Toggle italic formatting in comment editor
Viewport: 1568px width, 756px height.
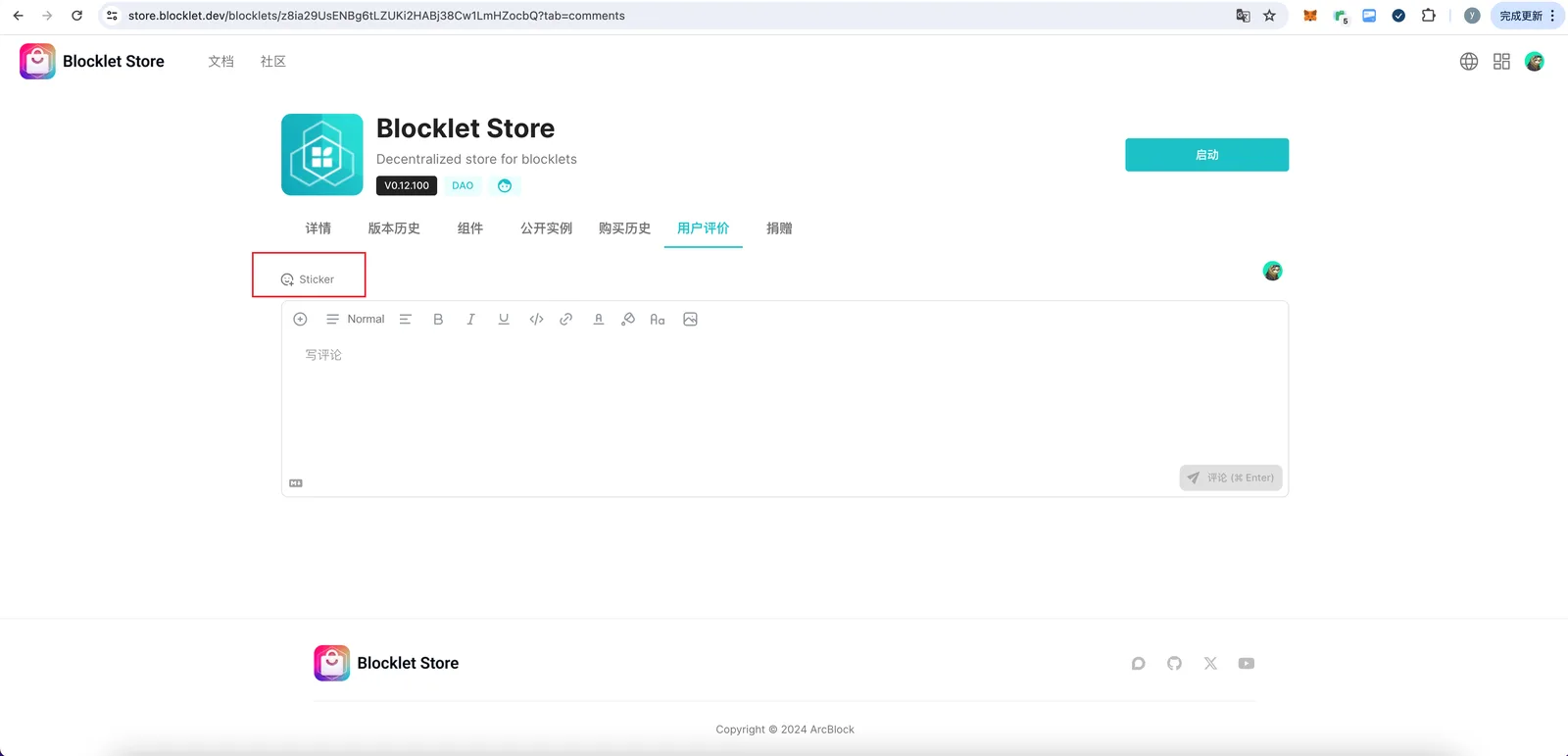click(470, 320)
